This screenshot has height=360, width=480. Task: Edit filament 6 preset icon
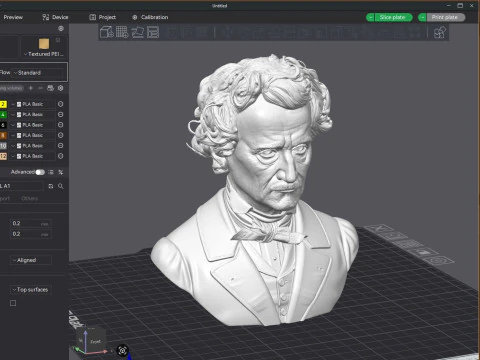pos(60,125)
